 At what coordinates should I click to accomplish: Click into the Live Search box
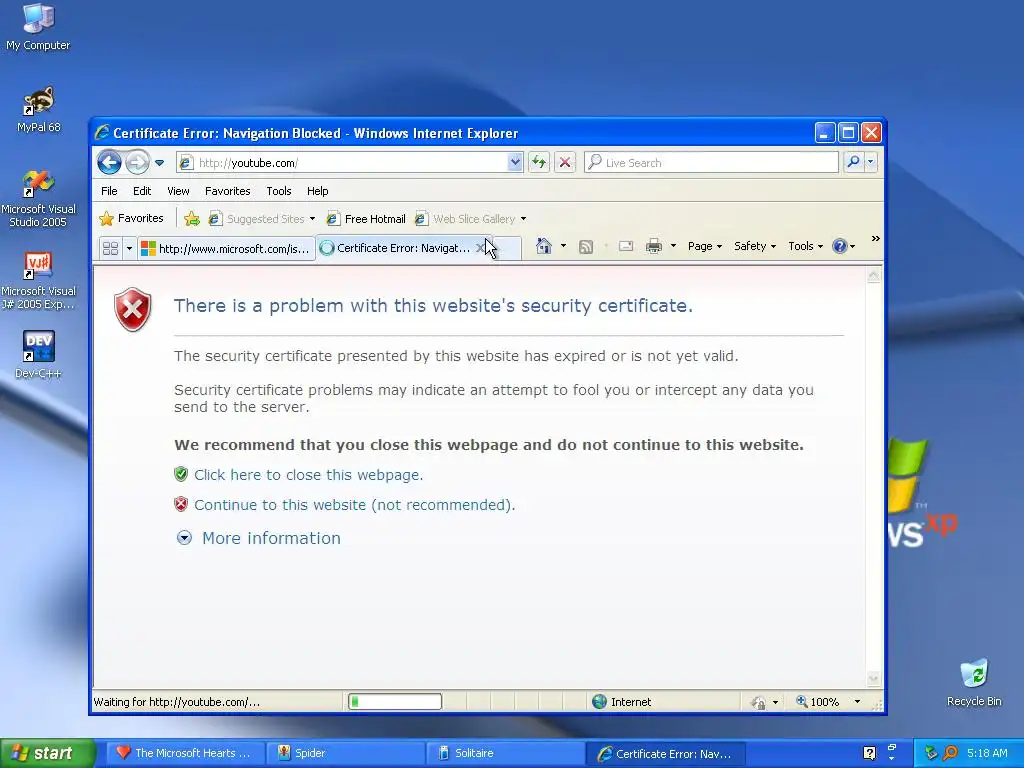point(711,163)
